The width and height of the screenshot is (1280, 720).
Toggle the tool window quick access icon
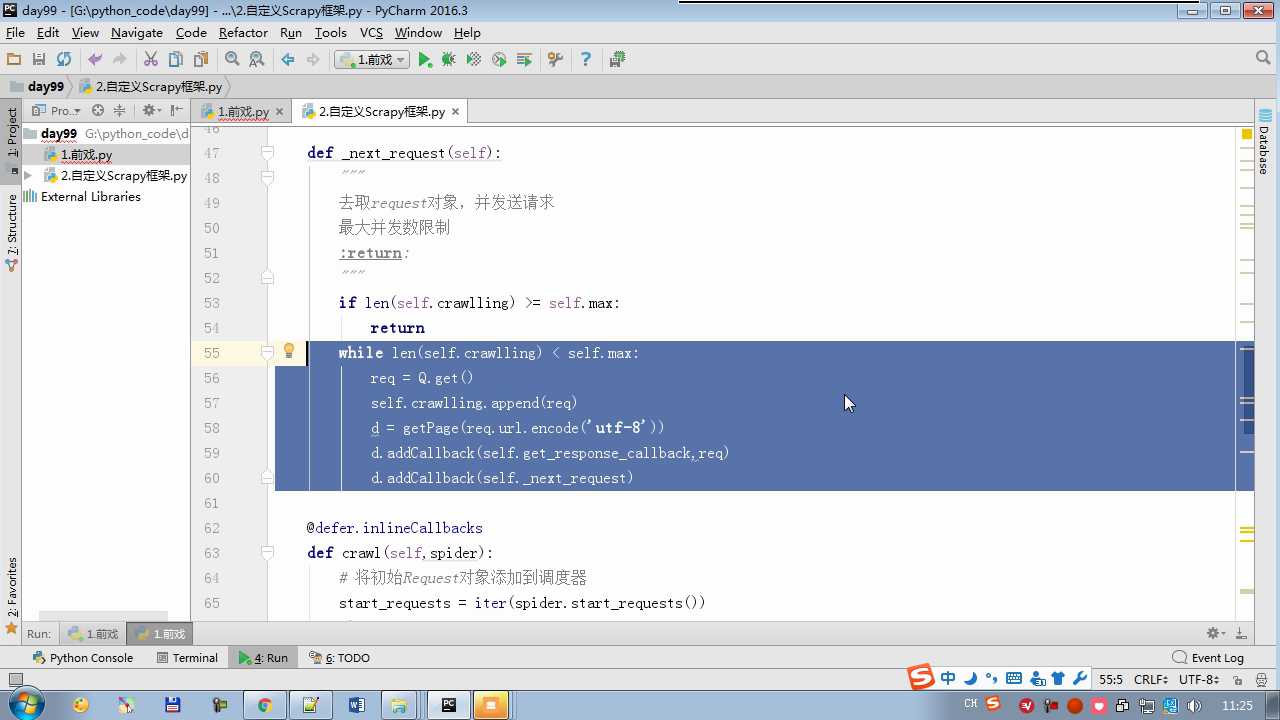(x=14, y=679)
